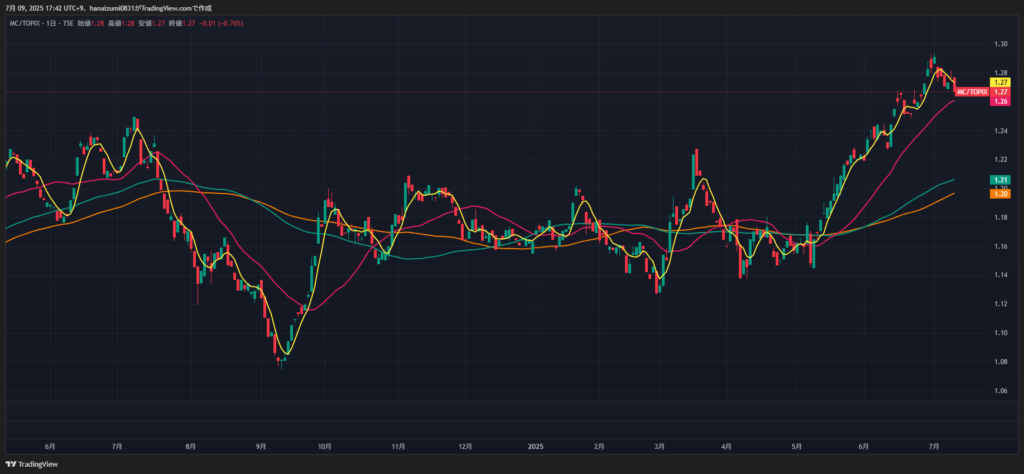The width and height of the screenshot is (1024, 474).
Task: Click the 安値 1.27 low value
Action: coord(152,23)
